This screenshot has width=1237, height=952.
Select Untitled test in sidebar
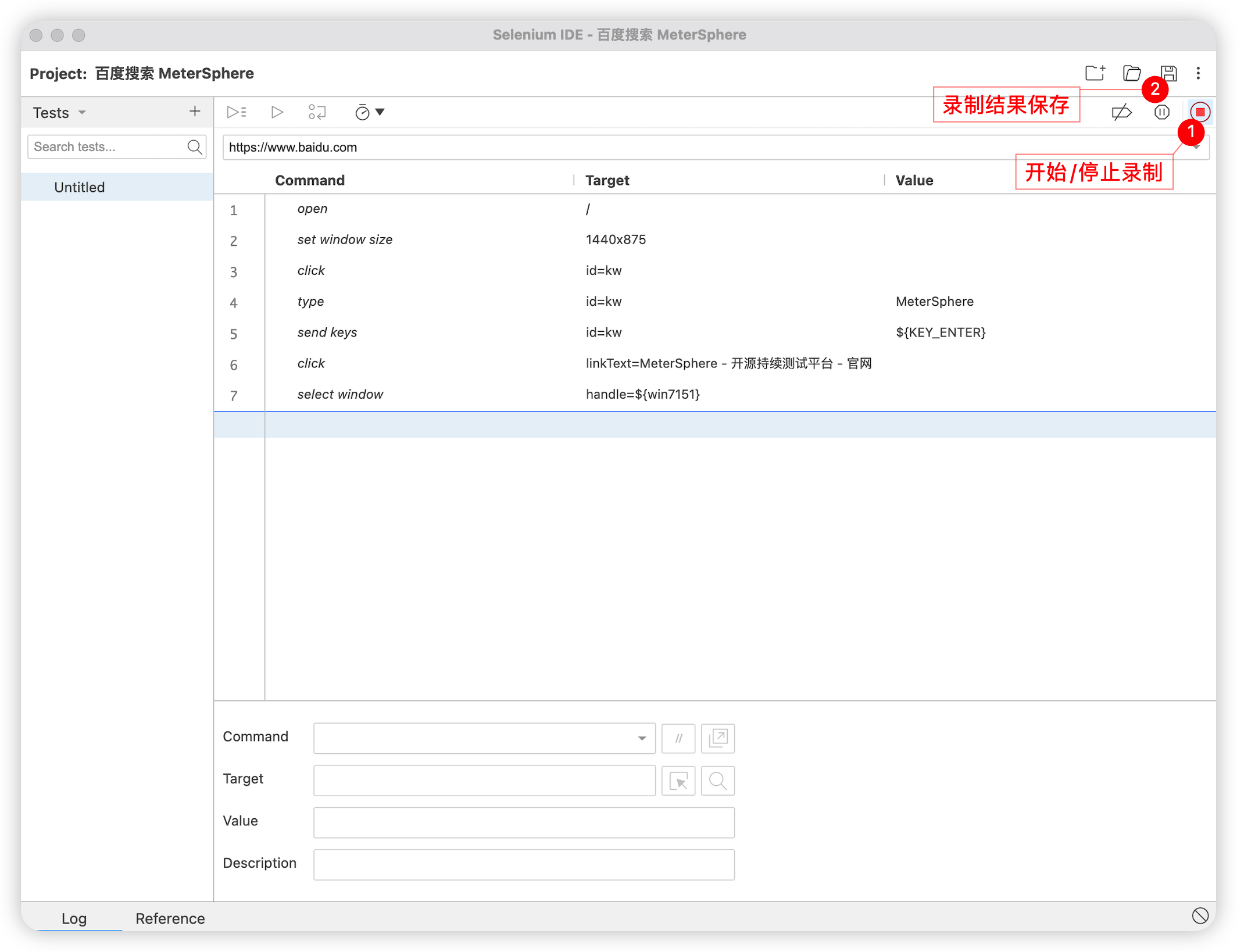pyautogui.click(x=117, y=187)
